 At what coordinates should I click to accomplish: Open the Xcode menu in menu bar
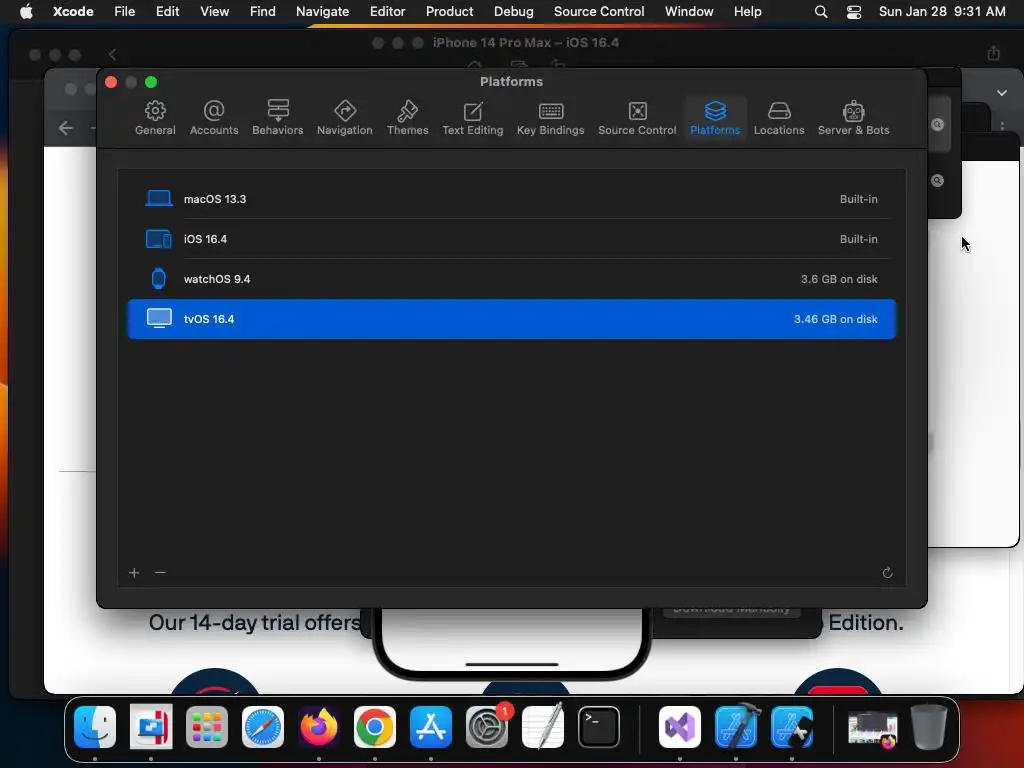coord(73,12)
